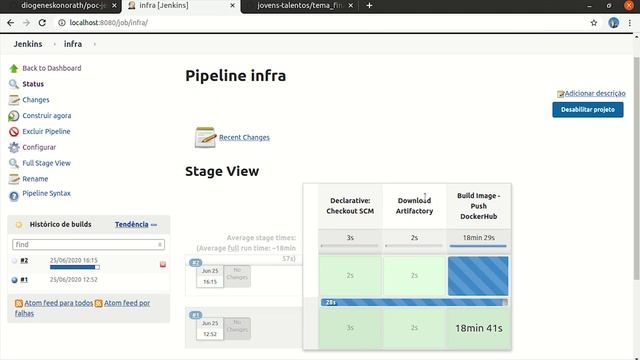Open Chrome three-dot menu
The width and height of the screenshot is (640, 360).
click(x=630, y=23)
